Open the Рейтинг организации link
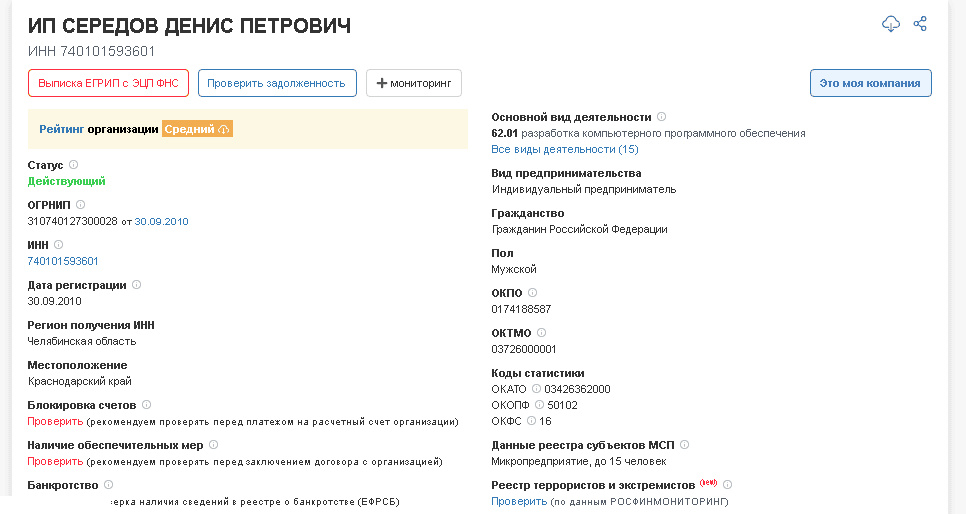This screenshot has height=514, width=966. click(x=62, y=129)
